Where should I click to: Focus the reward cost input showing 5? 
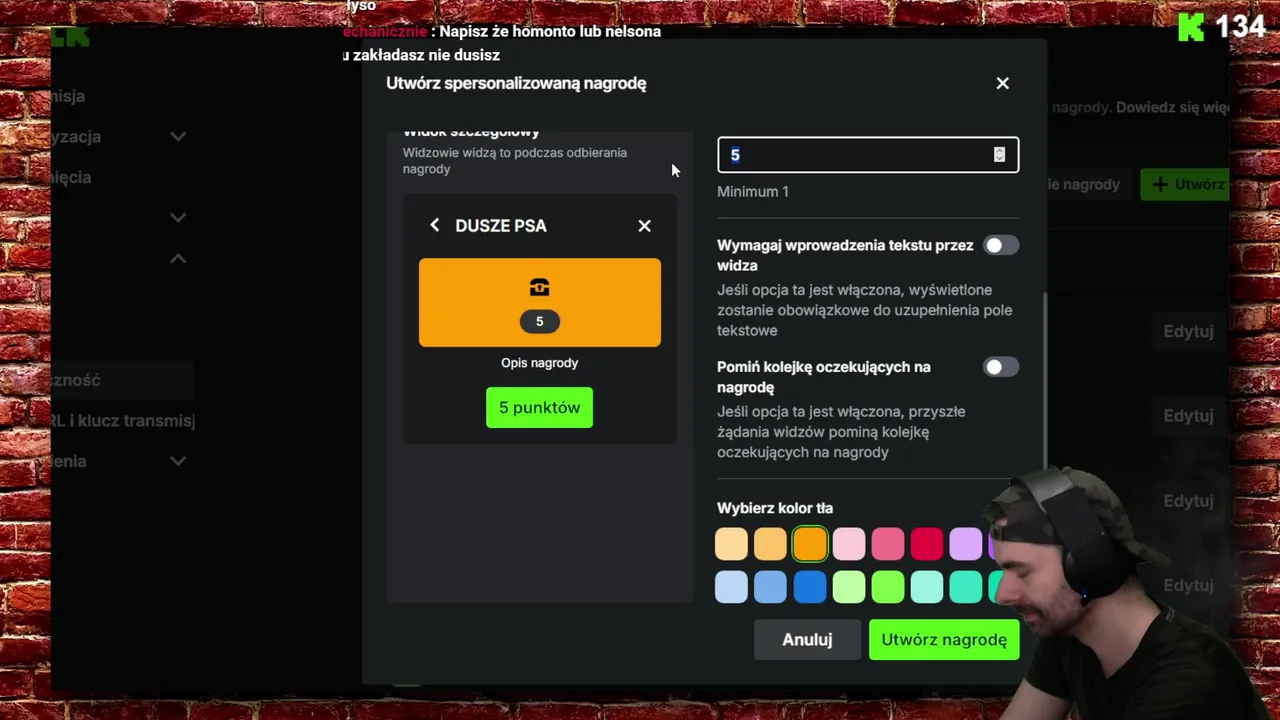pyautogui.click(x=868, y=155)
